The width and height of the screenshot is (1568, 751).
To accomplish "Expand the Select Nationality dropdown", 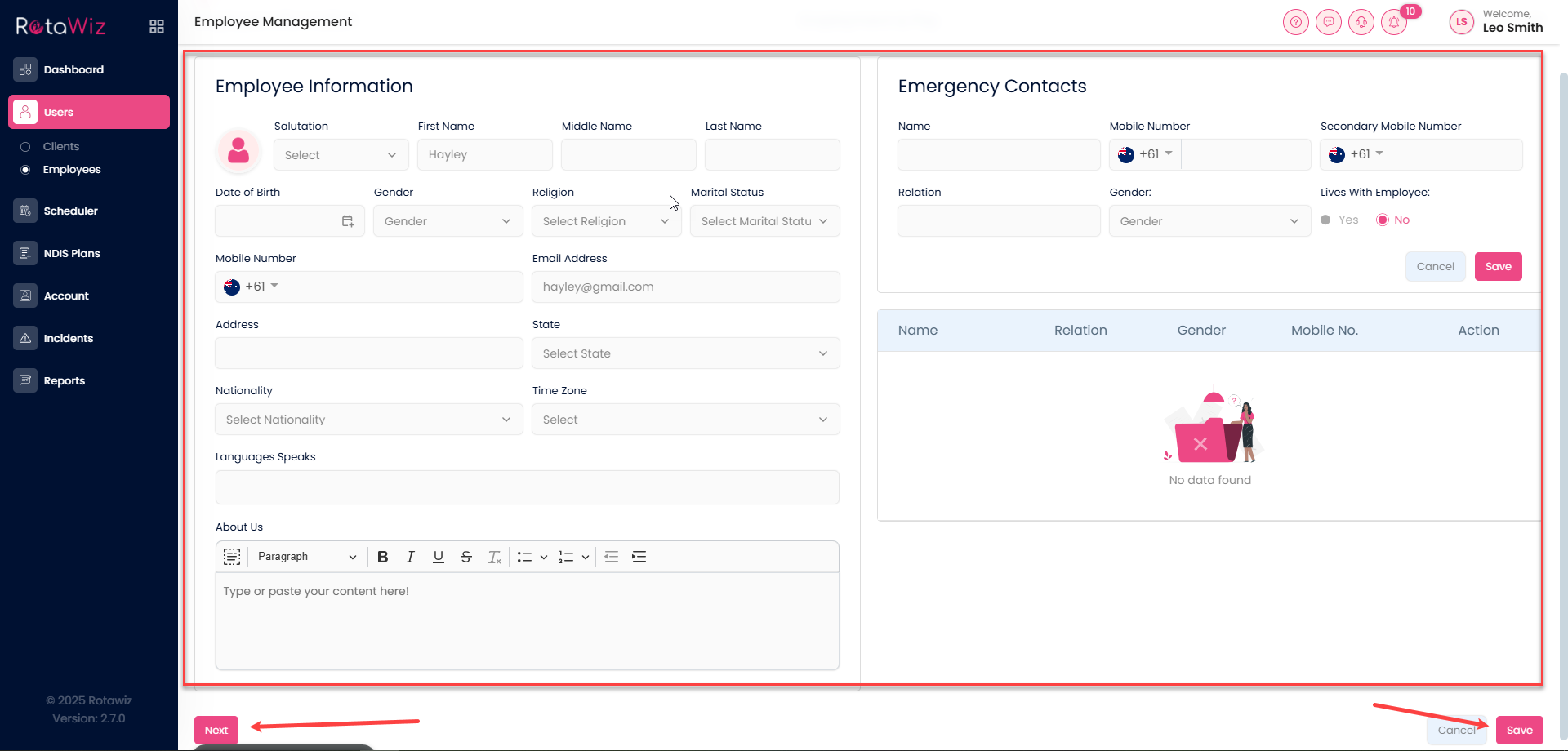I will click(368, 420).
